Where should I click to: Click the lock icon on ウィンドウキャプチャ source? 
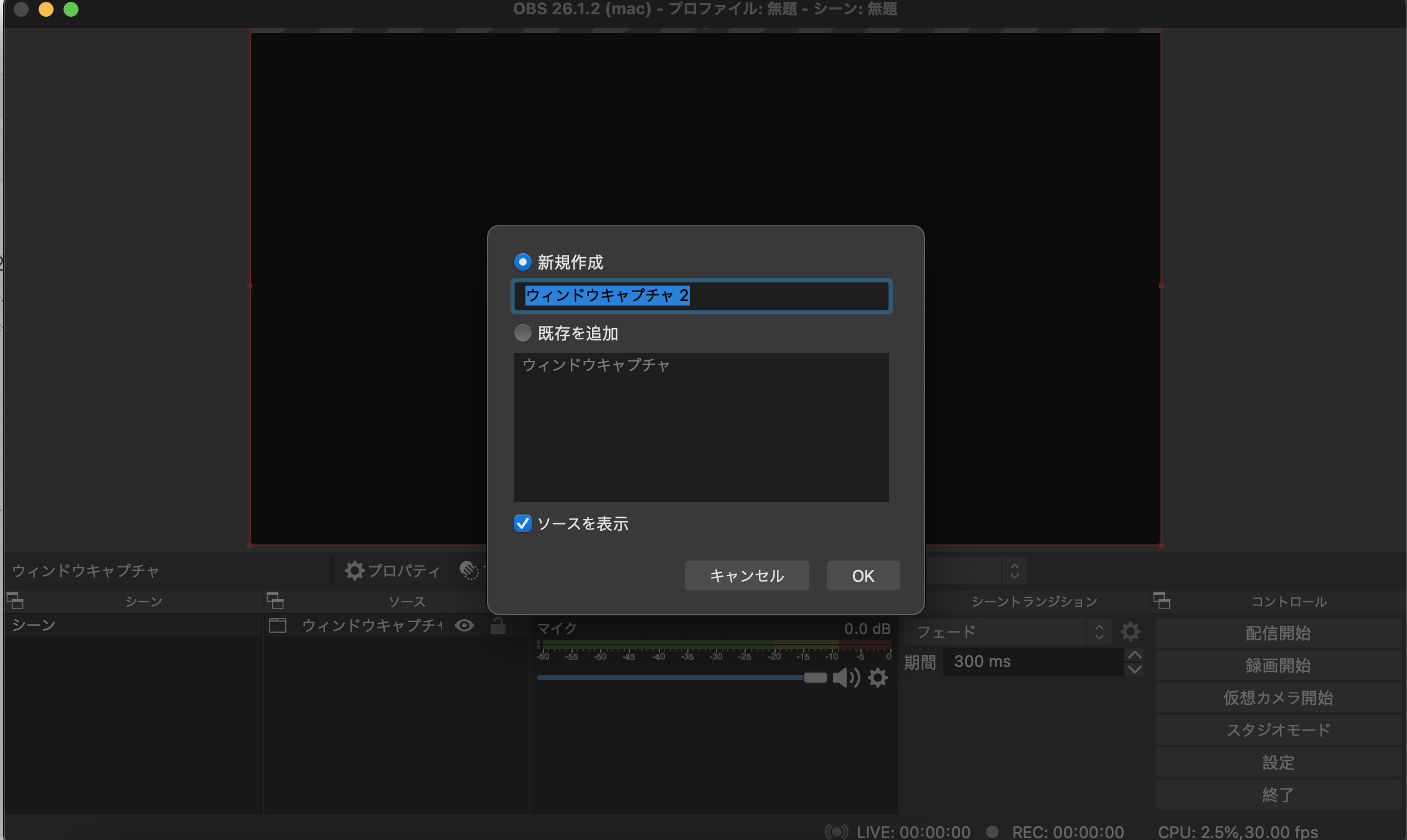[x=498, y=626]
